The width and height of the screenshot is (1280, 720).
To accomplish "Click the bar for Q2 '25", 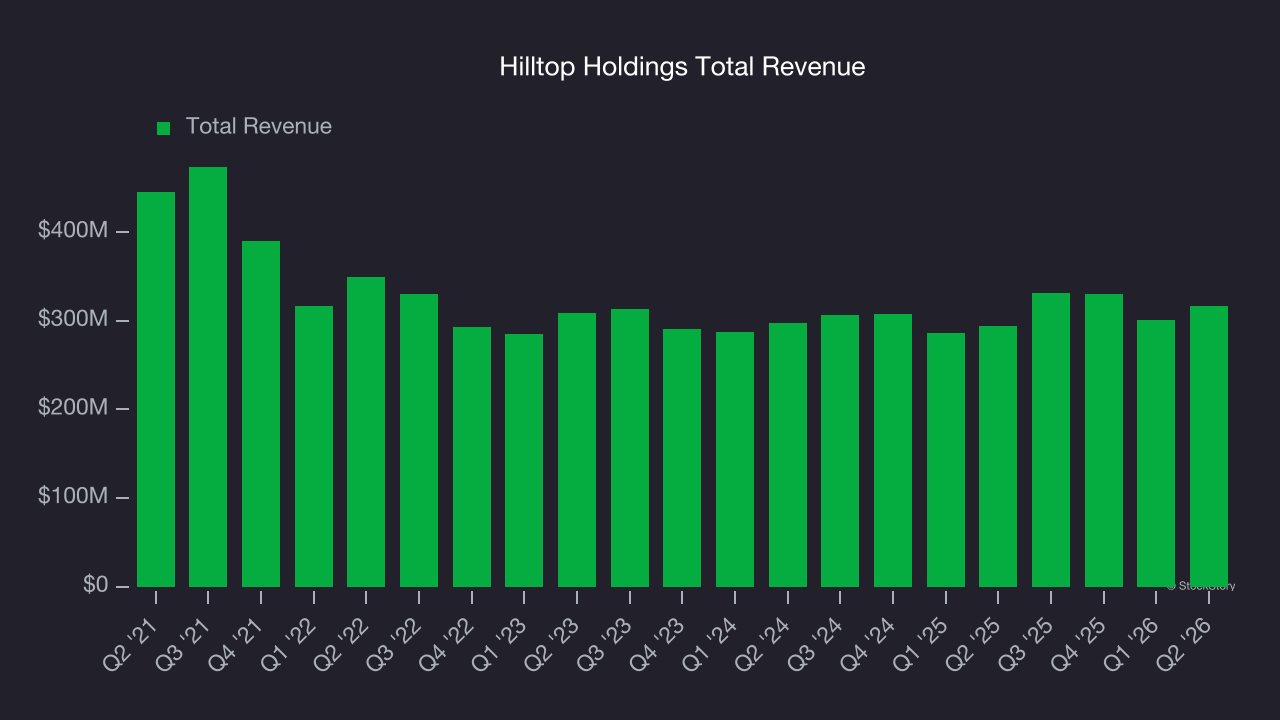I will pos(998,456).
